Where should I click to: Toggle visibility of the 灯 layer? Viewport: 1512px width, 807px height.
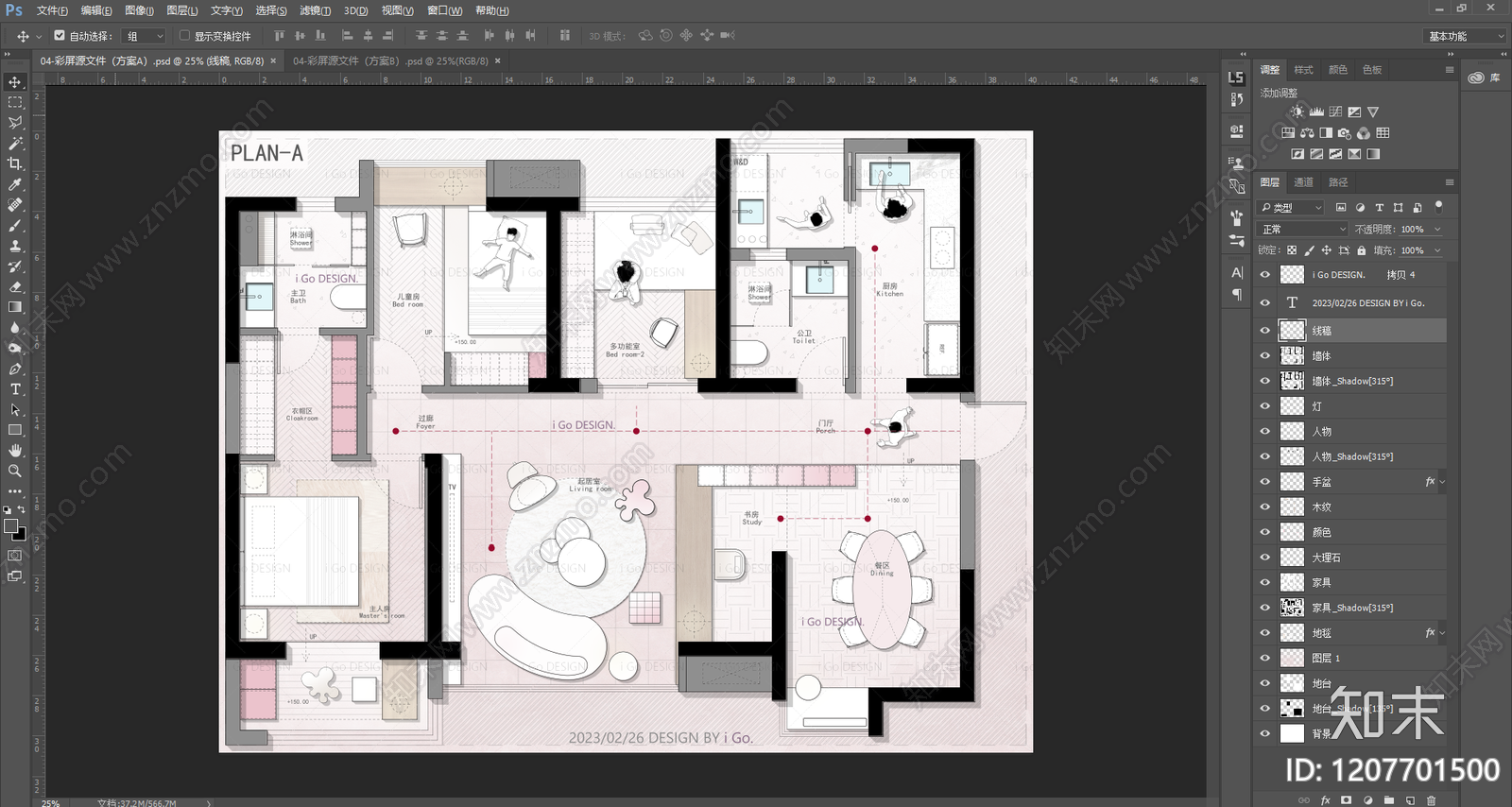(1264, 406)
